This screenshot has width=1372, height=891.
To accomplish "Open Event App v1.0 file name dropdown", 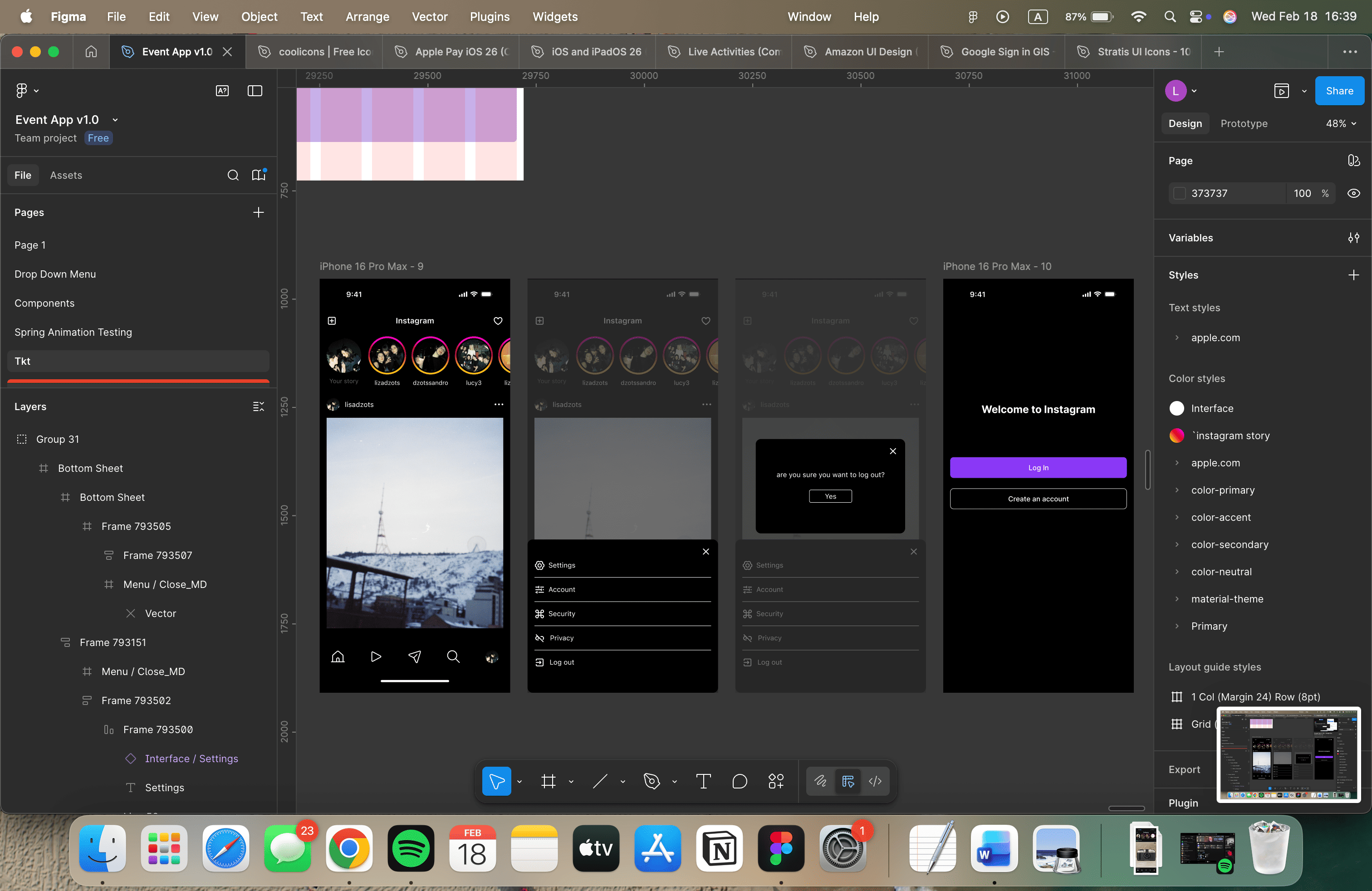I will [115, 120].
